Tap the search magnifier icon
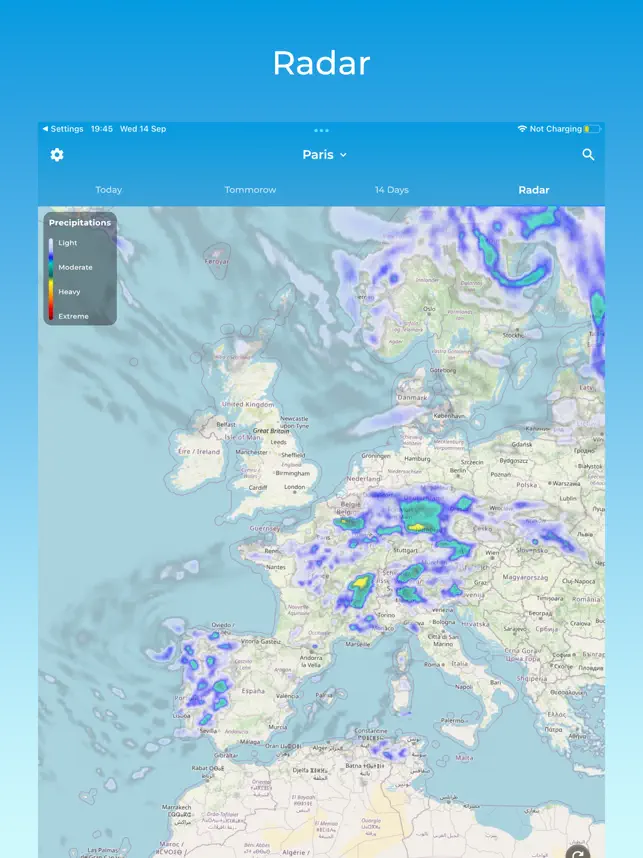 588,155
